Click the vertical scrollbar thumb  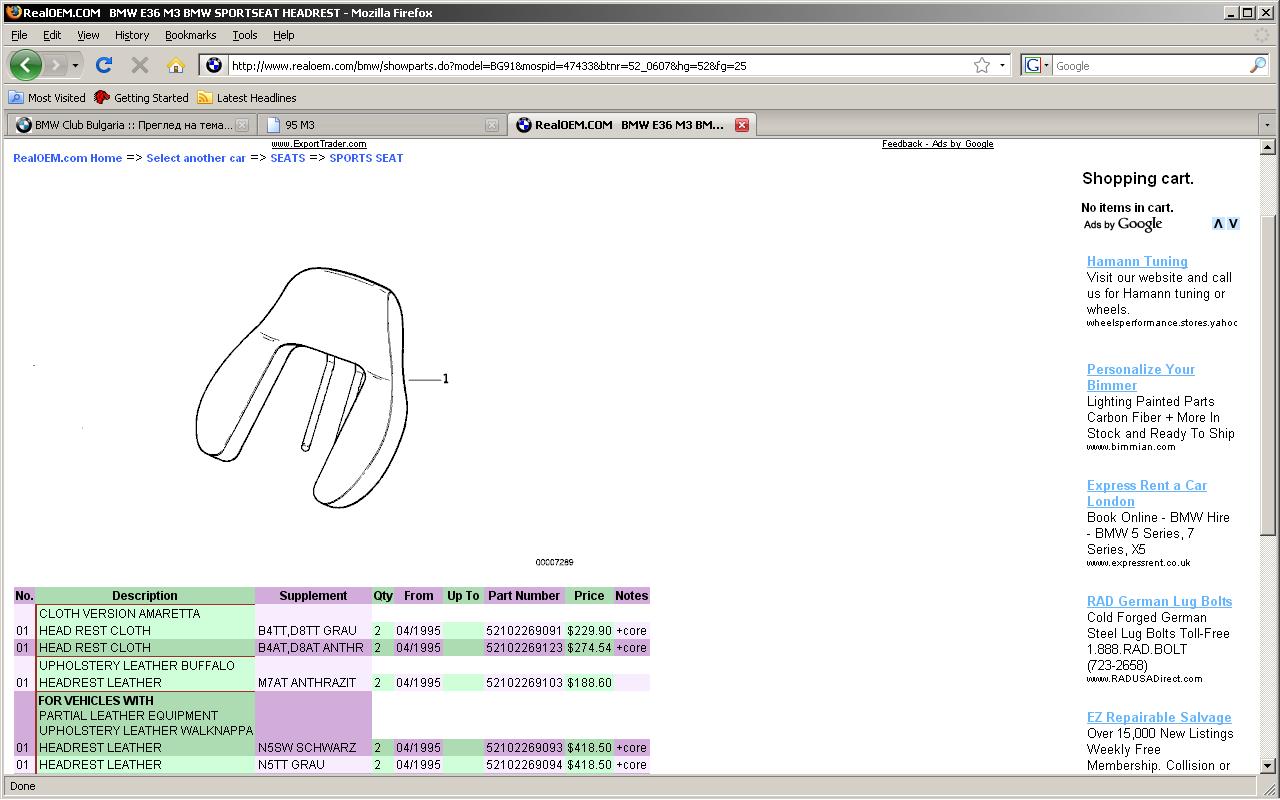coord(1267,376)
